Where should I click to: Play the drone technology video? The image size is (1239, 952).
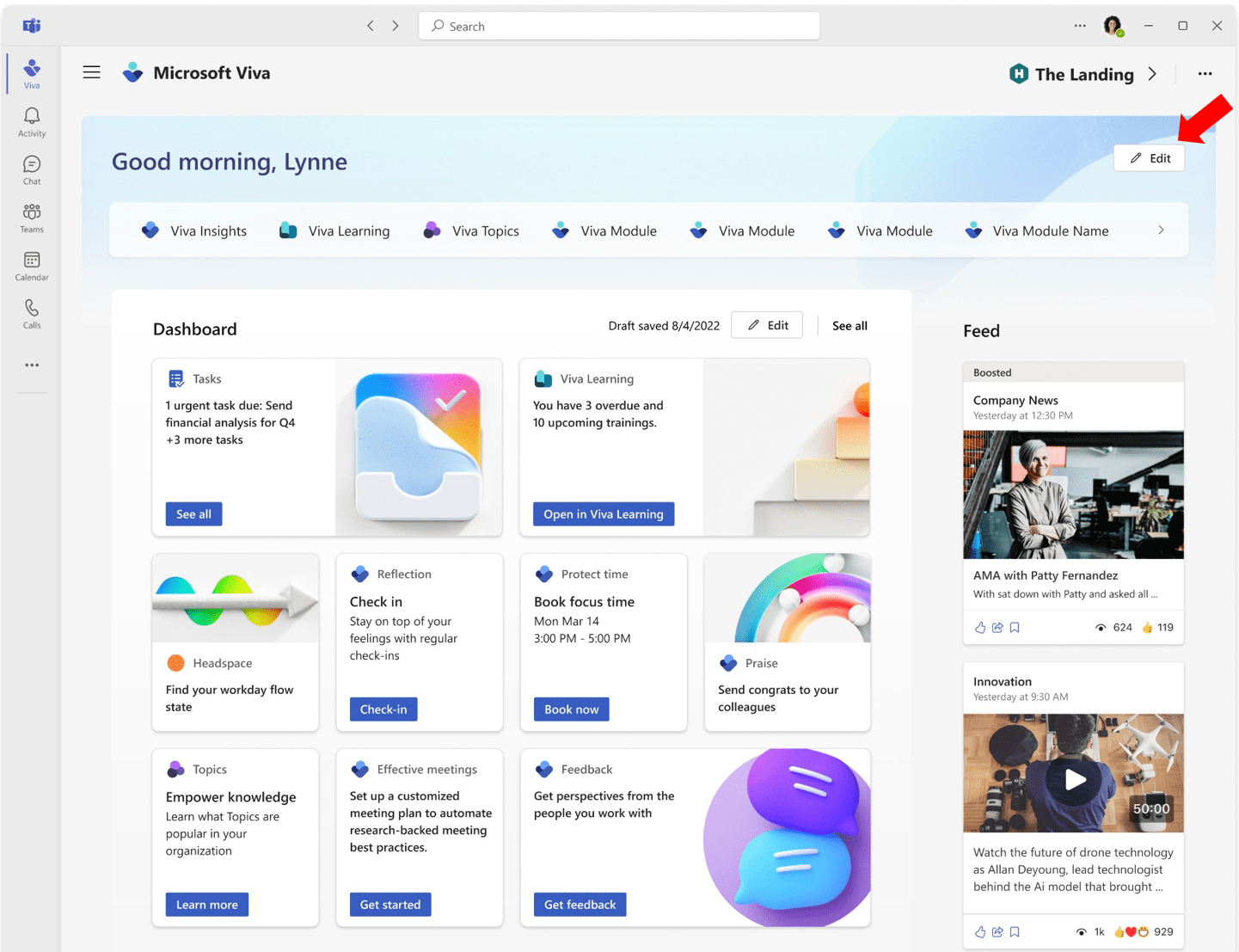[1074, 780]
